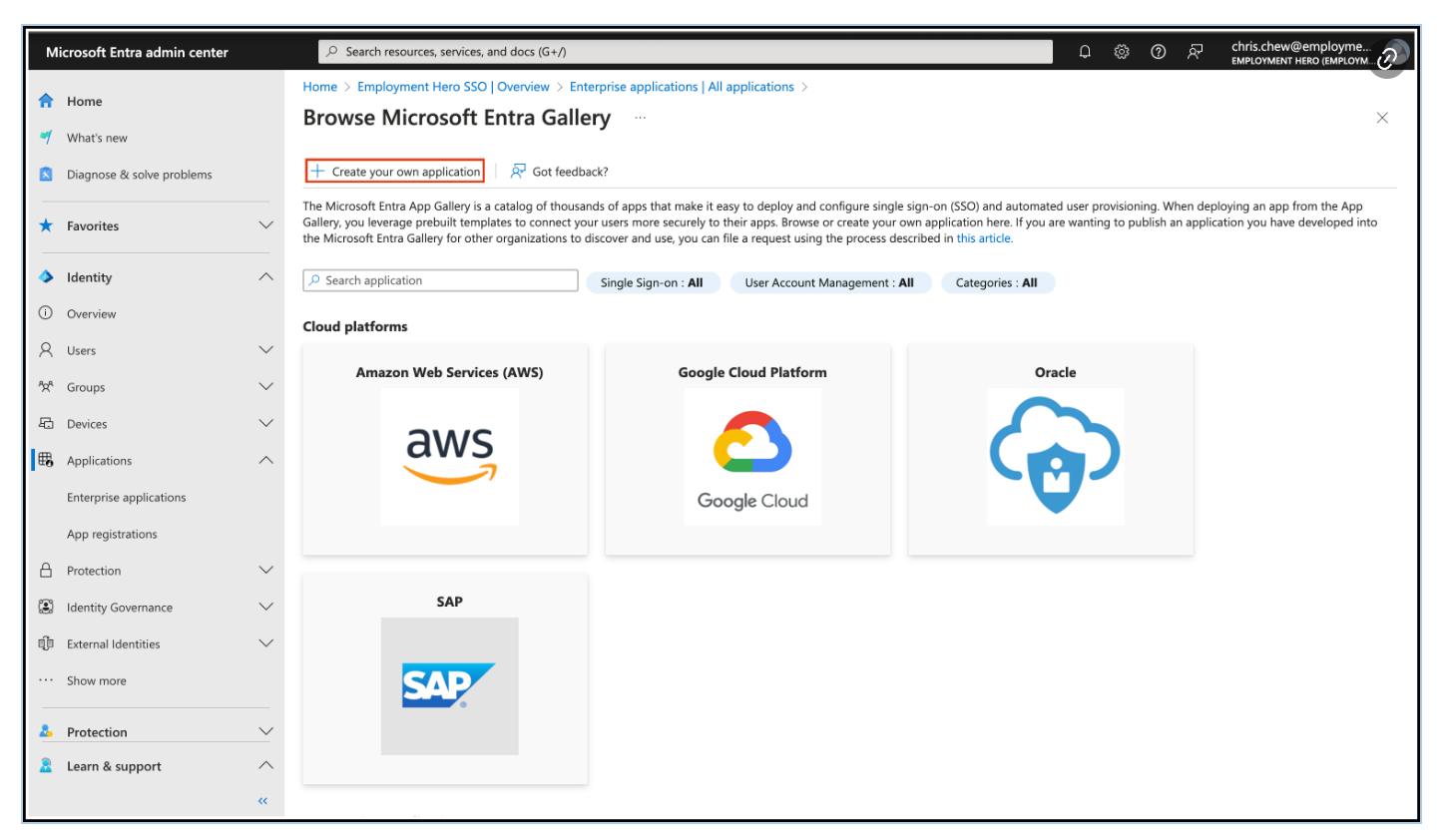The width and height of the screenshot is (1443, 840).
Task: Select What's new in sidebar
Action: pos(97,138)
